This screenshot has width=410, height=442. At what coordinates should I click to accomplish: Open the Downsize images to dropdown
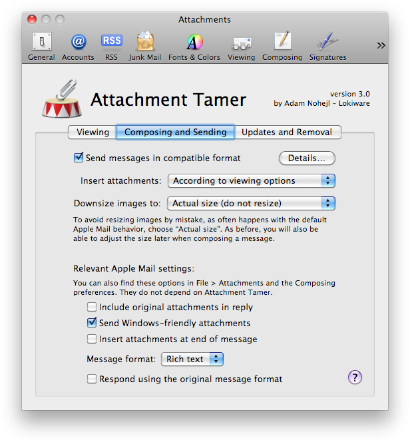(x=252, y=203)
